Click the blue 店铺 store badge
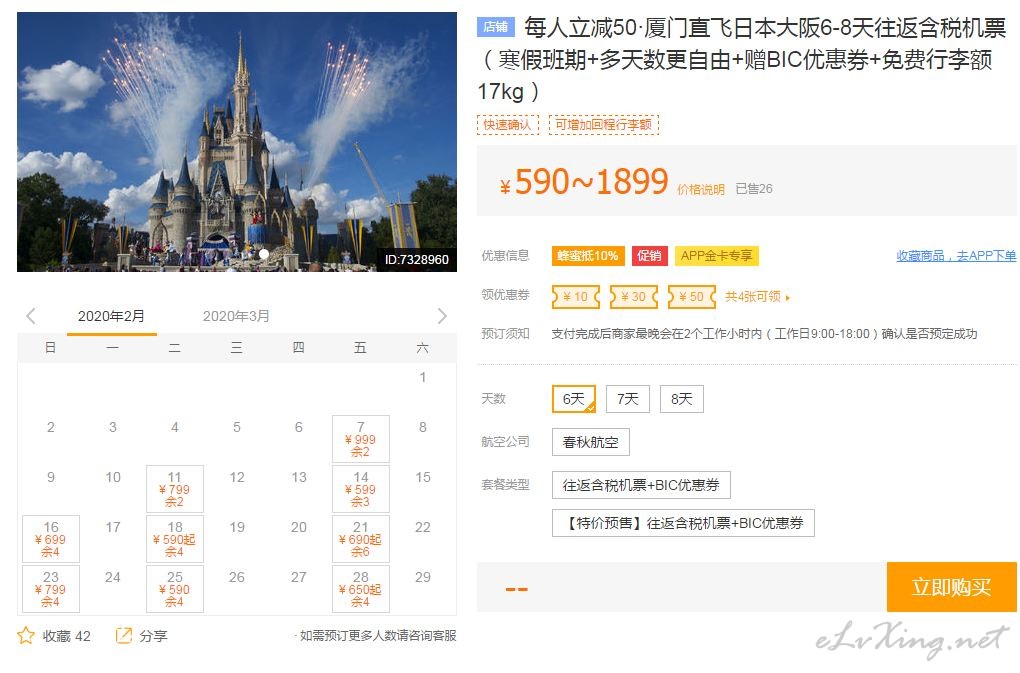This screenshot has width=1020, height=673. point(496,27)
